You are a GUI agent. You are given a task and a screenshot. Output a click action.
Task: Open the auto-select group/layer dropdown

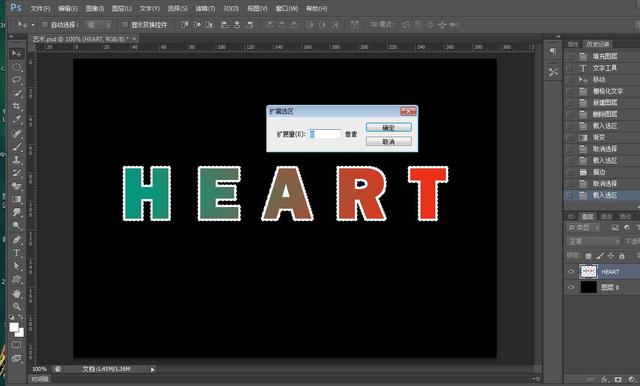98,25
